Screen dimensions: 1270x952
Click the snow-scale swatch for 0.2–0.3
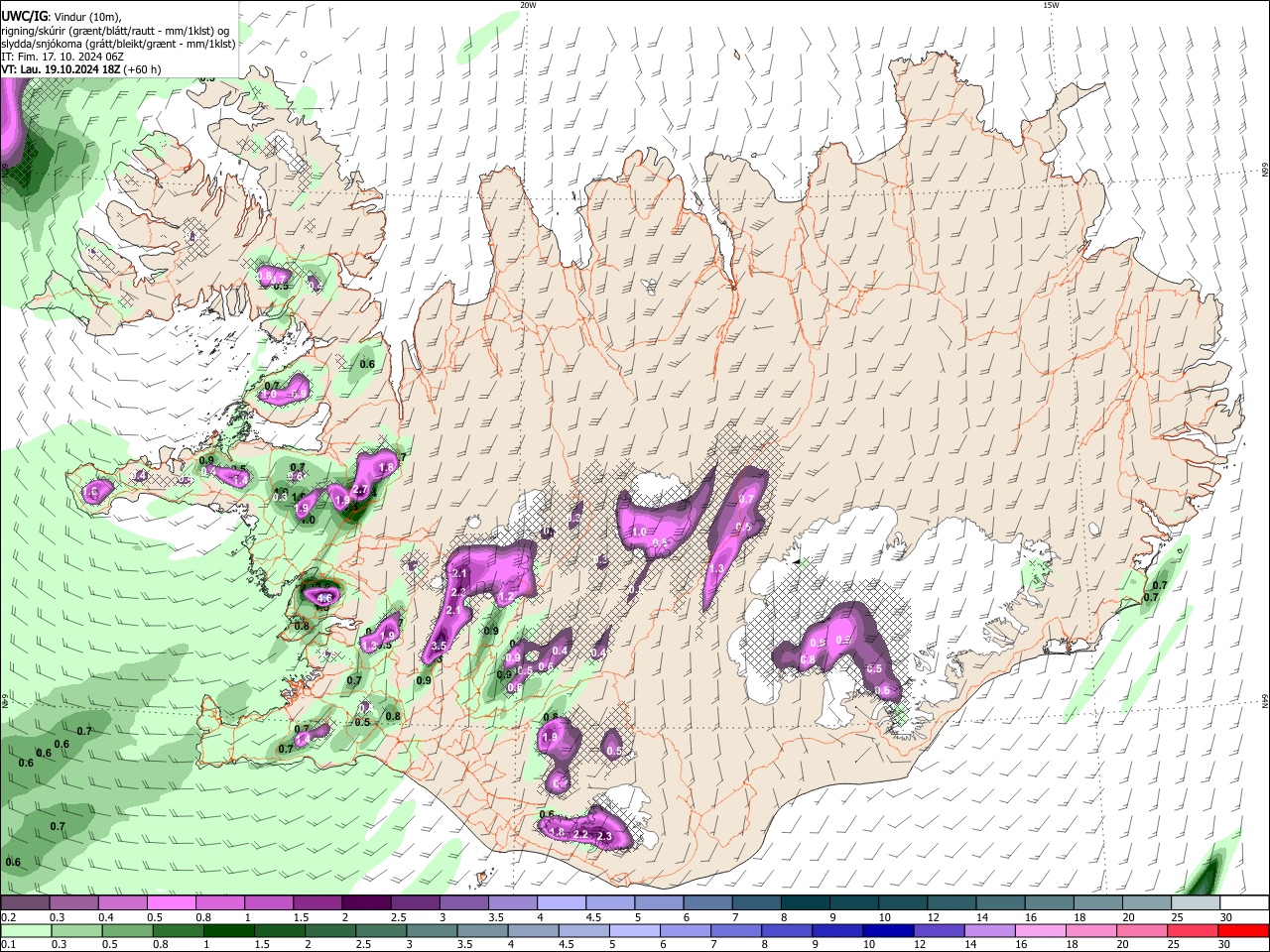pos(26,903)
